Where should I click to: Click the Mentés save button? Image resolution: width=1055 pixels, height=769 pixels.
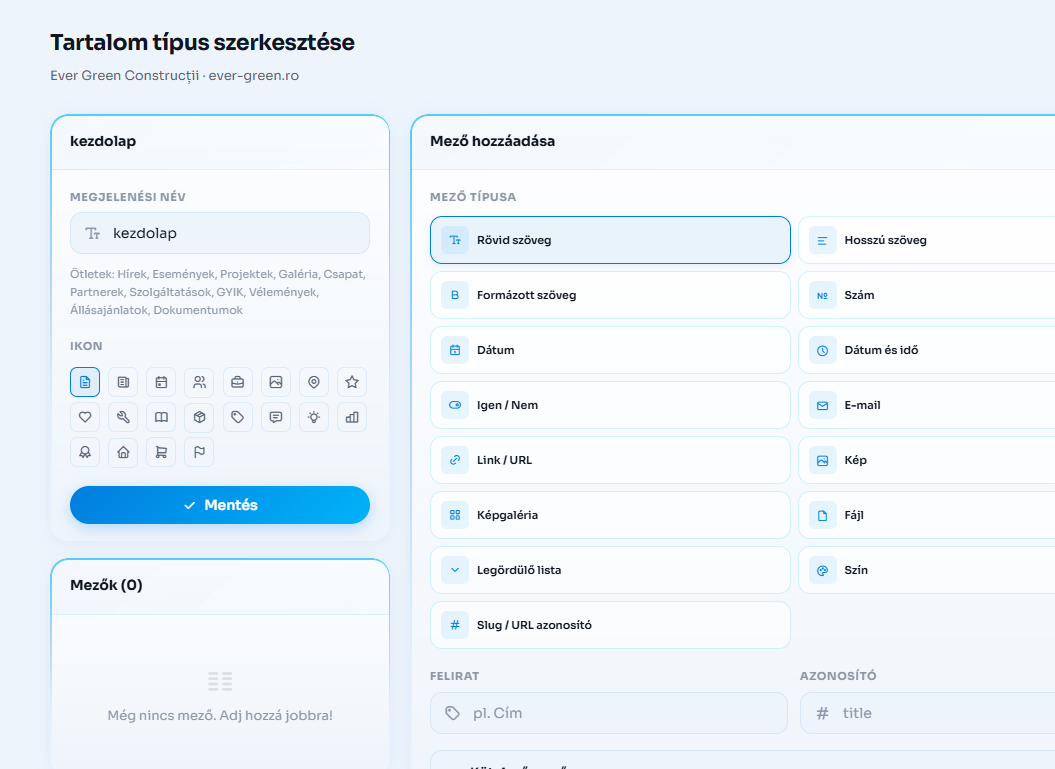pos(220,505)
